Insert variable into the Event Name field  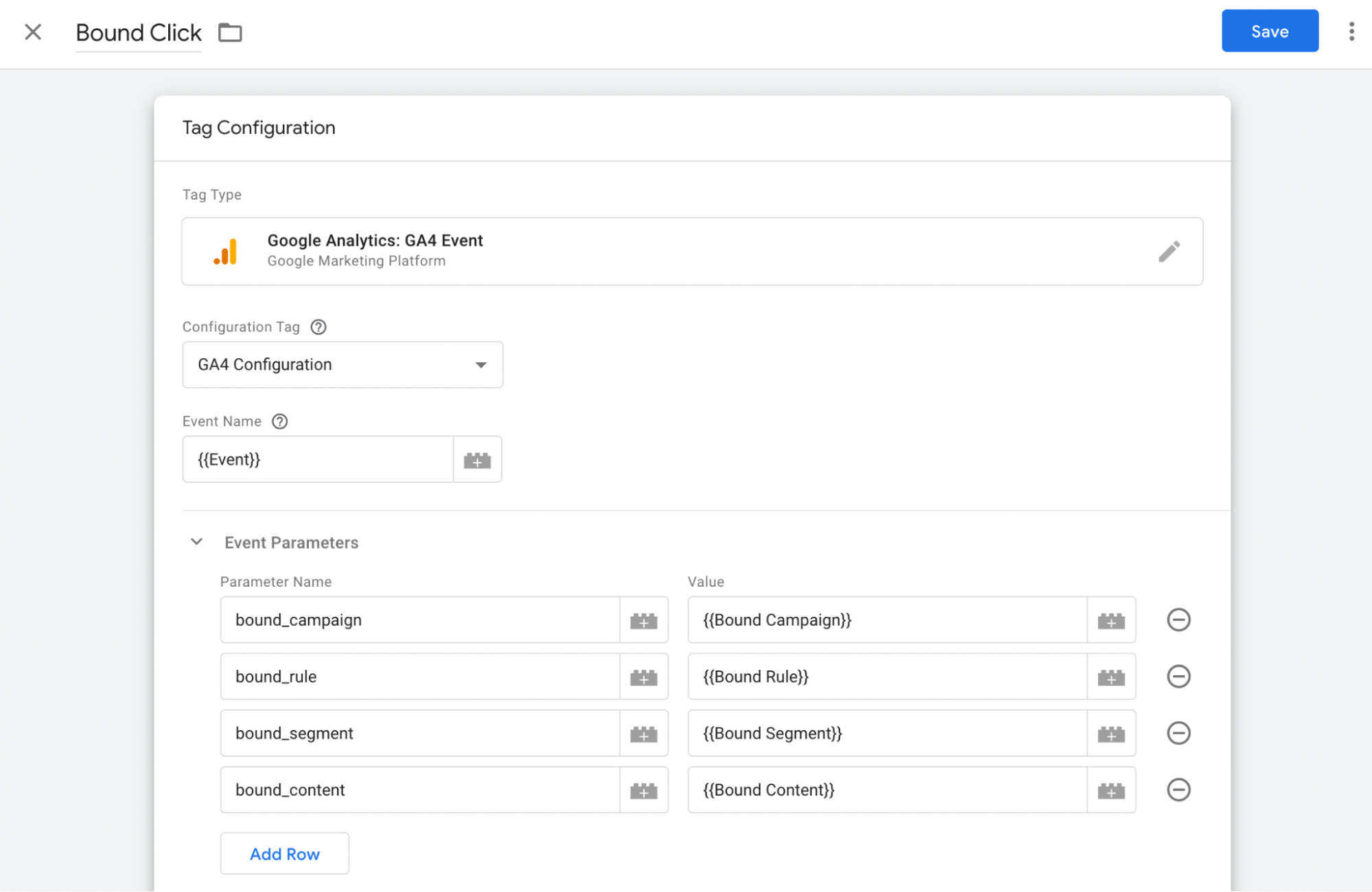click(x=478, y=460)
